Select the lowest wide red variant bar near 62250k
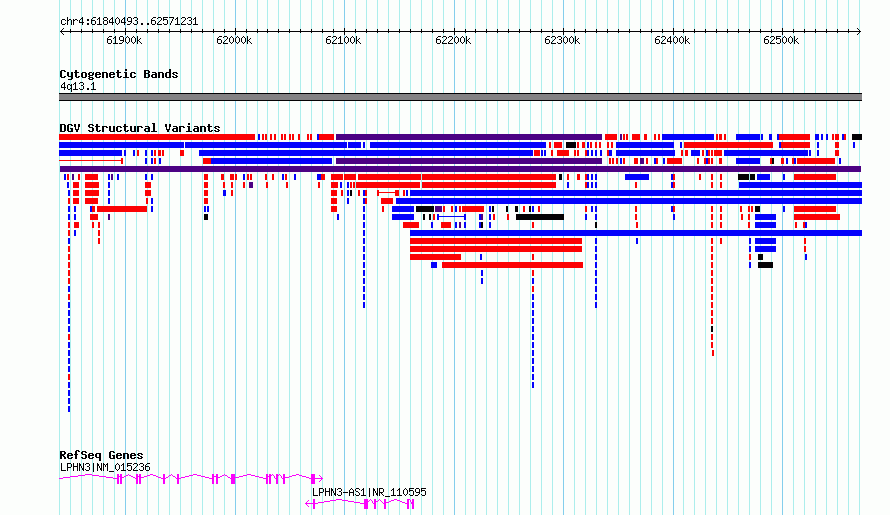 (x=513, y=265)
